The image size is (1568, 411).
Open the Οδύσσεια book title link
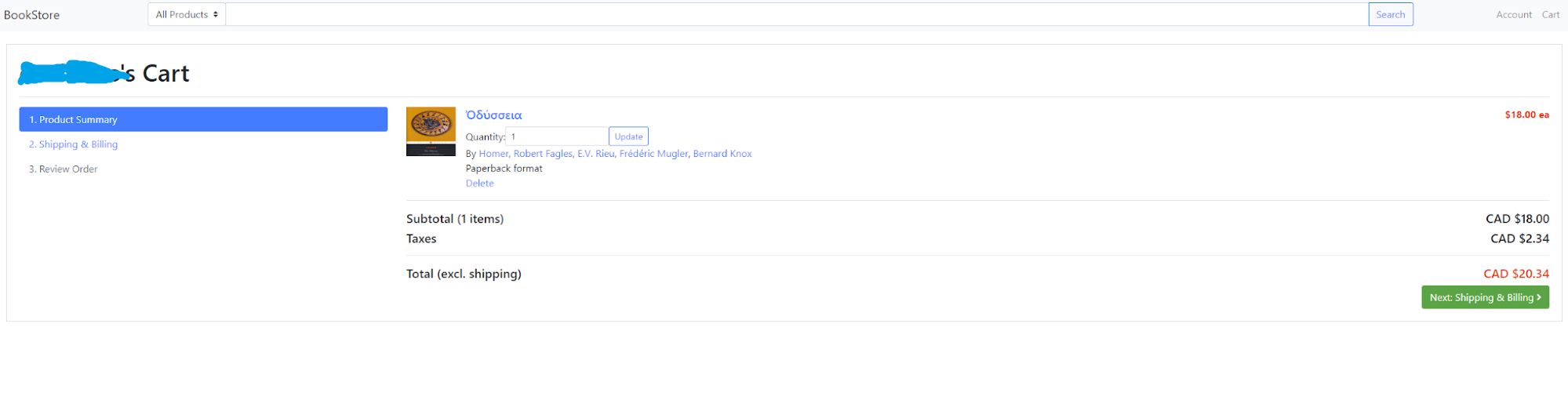[x=493, y=115]
